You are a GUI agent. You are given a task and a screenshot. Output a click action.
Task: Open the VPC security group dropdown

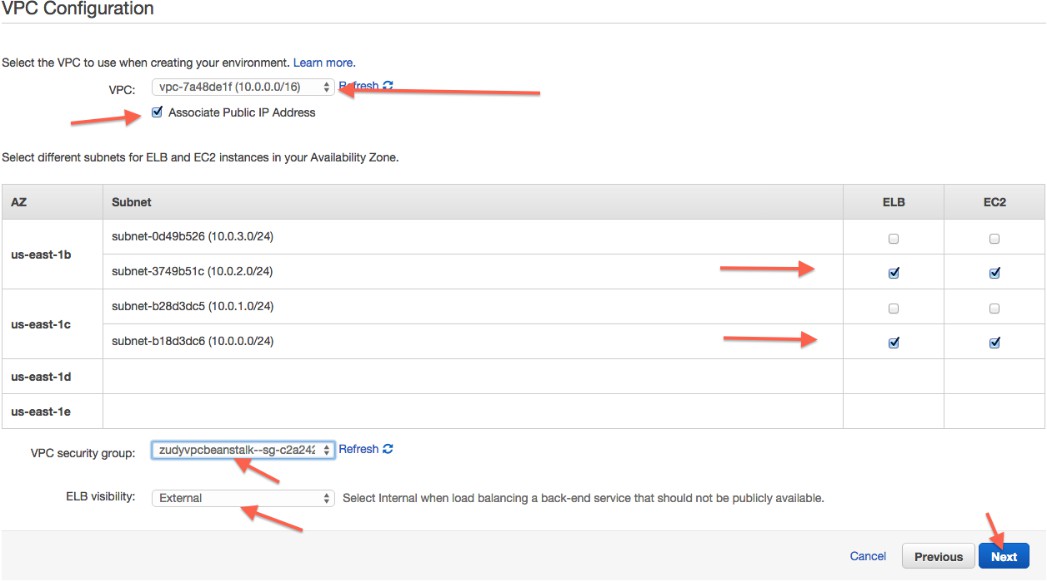(243, 450)
